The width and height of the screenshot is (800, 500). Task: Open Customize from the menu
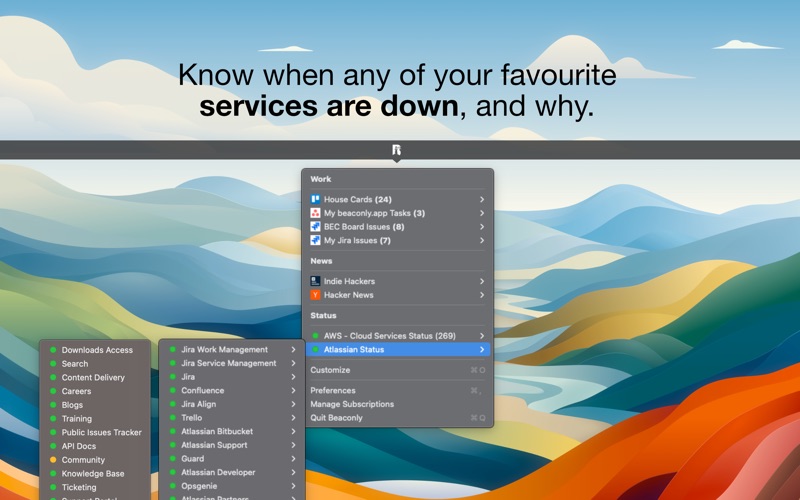tap(398, 370)
